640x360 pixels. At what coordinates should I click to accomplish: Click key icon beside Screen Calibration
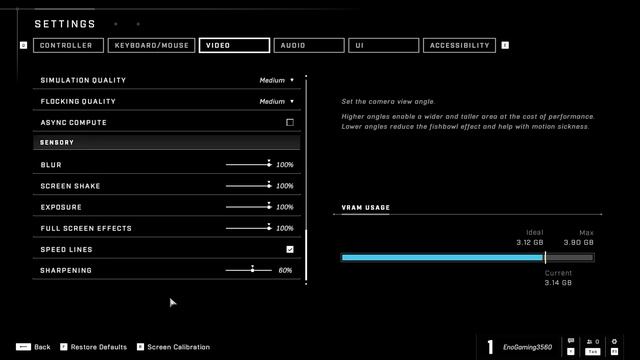[140, 347]
